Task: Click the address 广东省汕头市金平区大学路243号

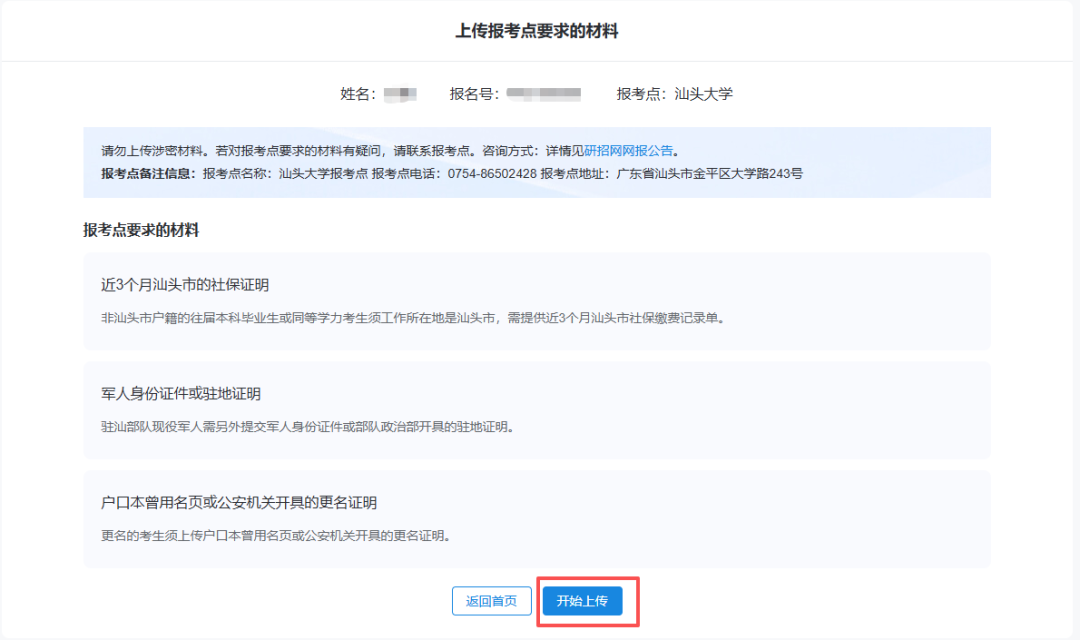Action: coord(709,174)
